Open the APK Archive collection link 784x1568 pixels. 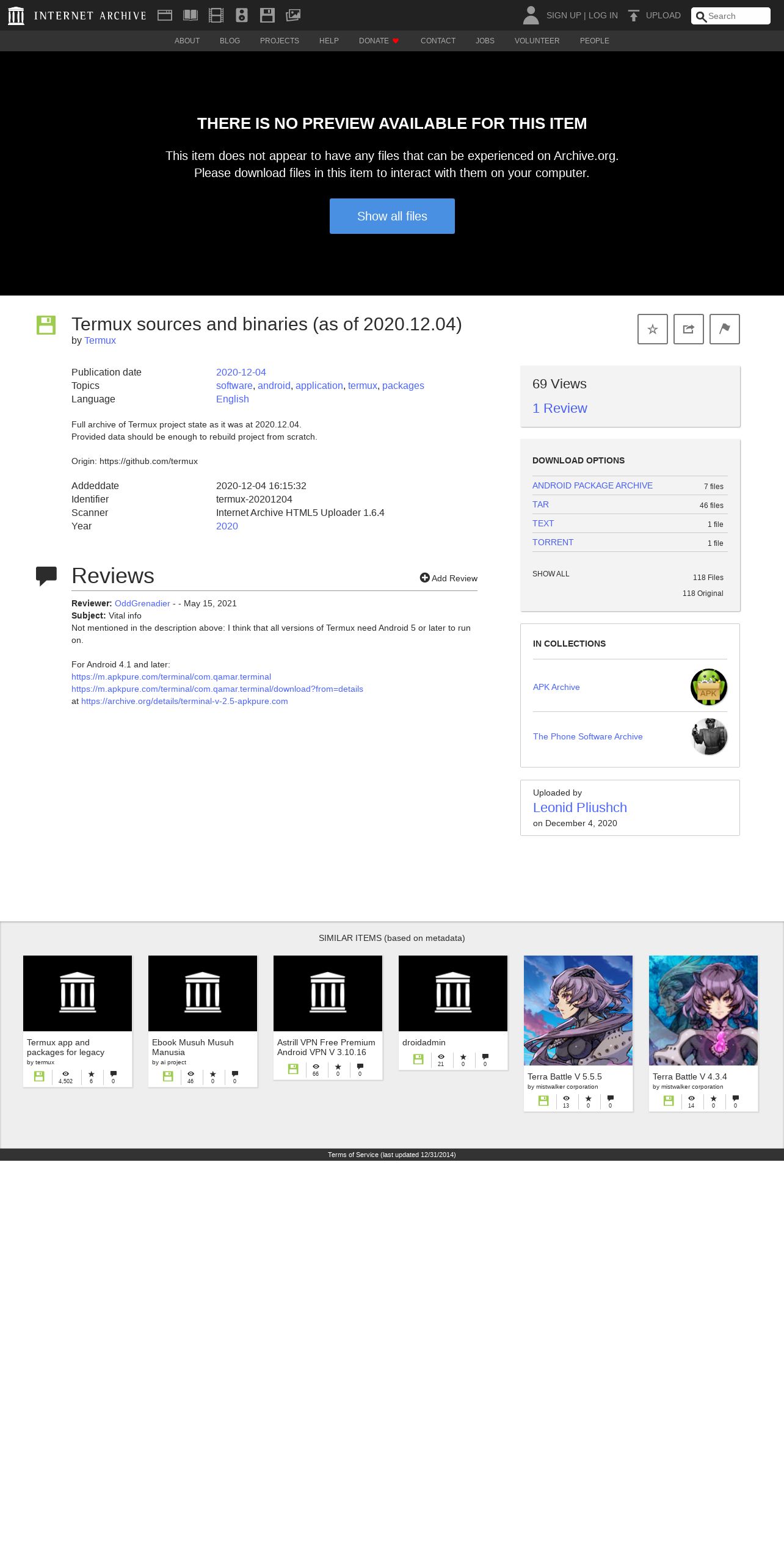pyautogui.click(x=556, y=687)
